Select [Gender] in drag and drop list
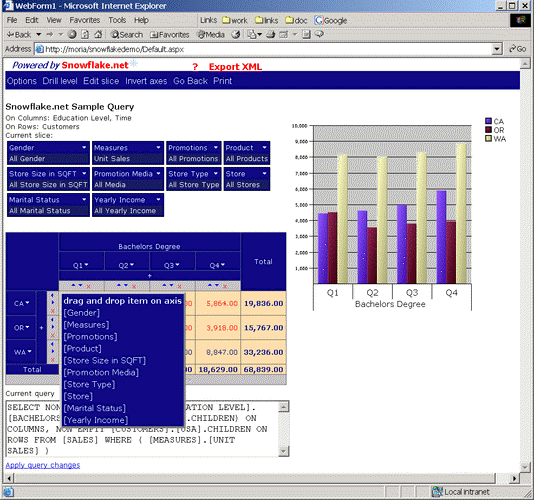 click(x=82, y=313)
